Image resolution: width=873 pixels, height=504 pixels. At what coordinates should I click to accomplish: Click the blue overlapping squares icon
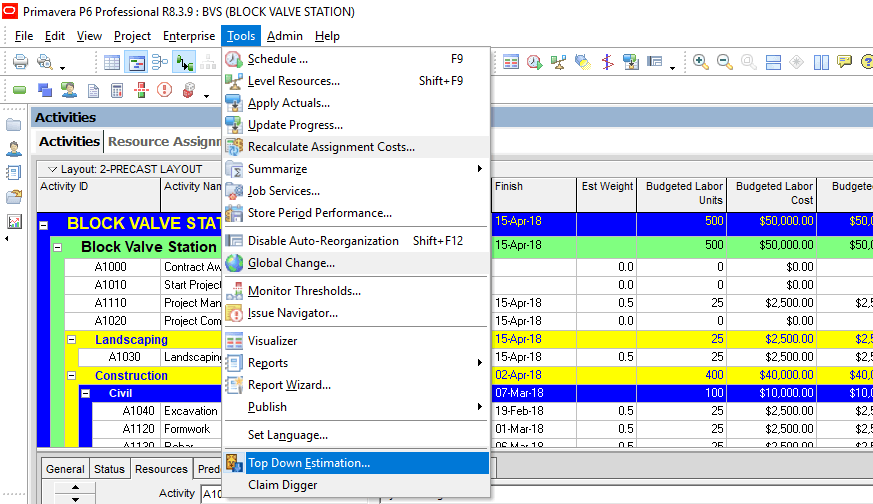point(45,90)
